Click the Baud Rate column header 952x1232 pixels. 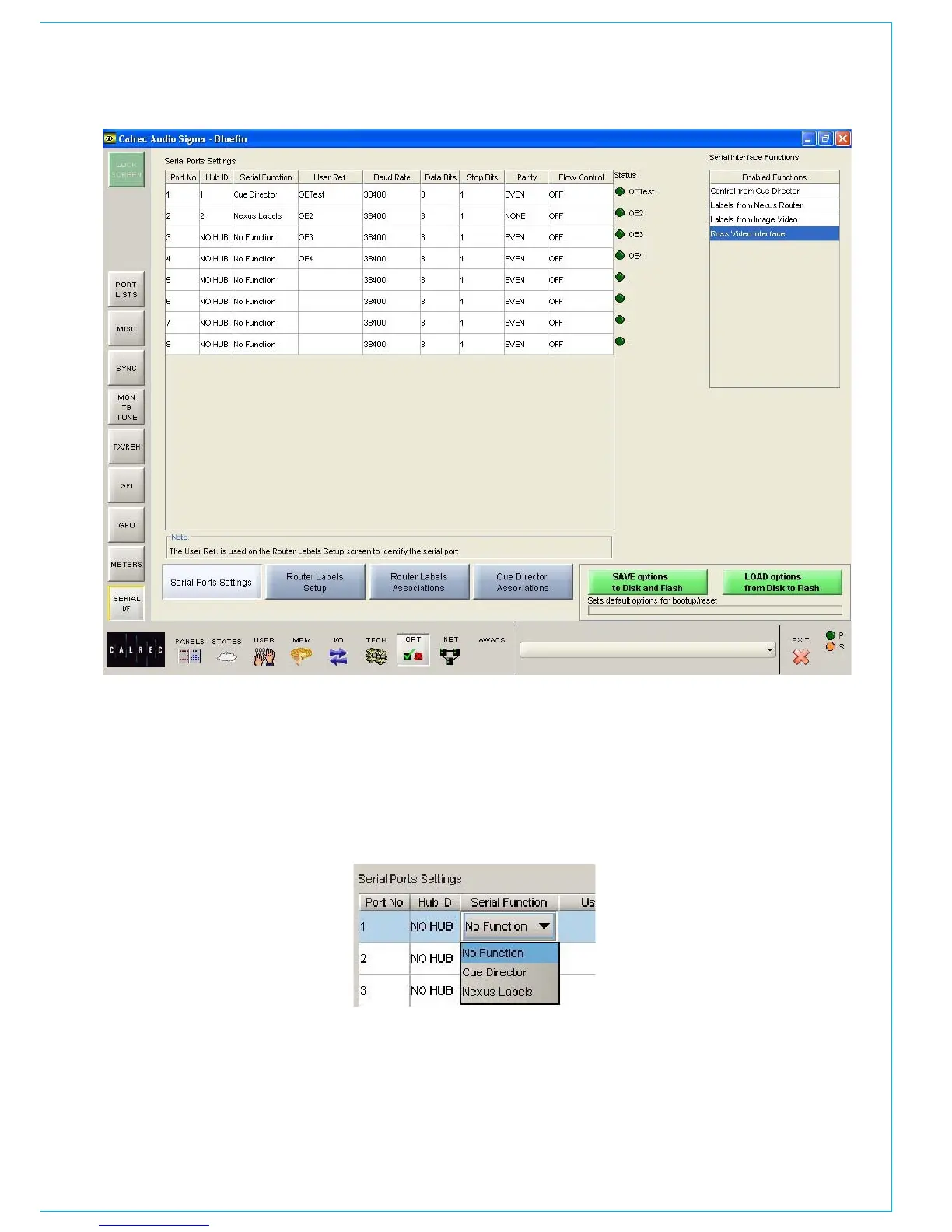(x=391, y=177)
